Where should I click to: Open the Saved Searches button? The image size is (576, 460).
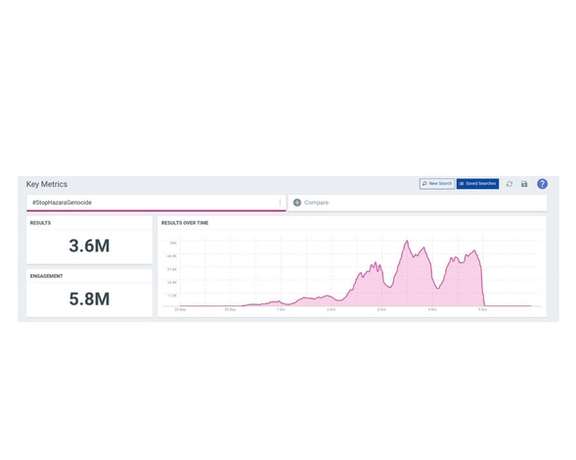click(x=478, y=183)
